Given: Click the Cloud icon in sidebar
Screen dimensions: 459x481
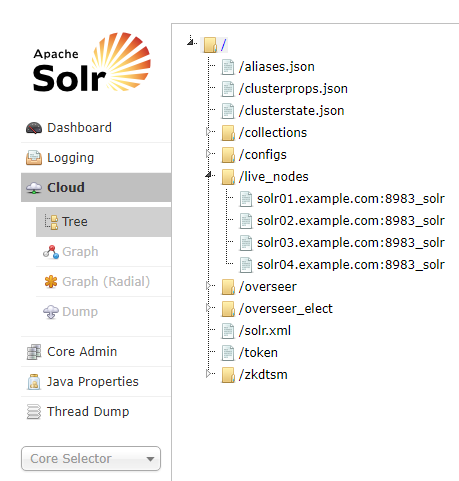Looking at the screenshot, I should 34,188.
